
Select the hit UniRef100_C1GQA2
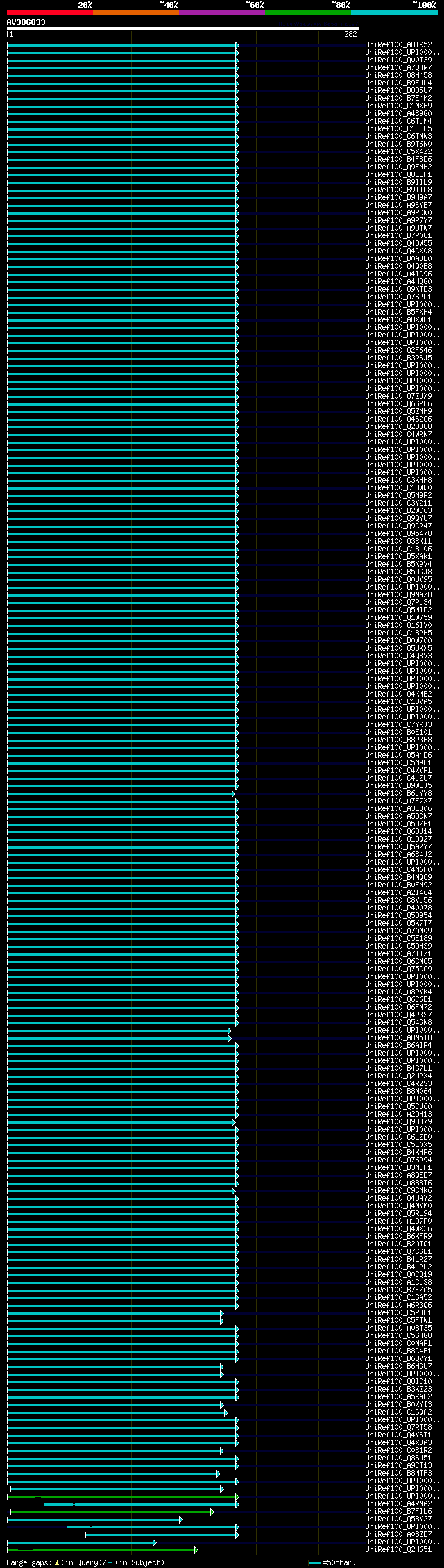(398, 1412)
